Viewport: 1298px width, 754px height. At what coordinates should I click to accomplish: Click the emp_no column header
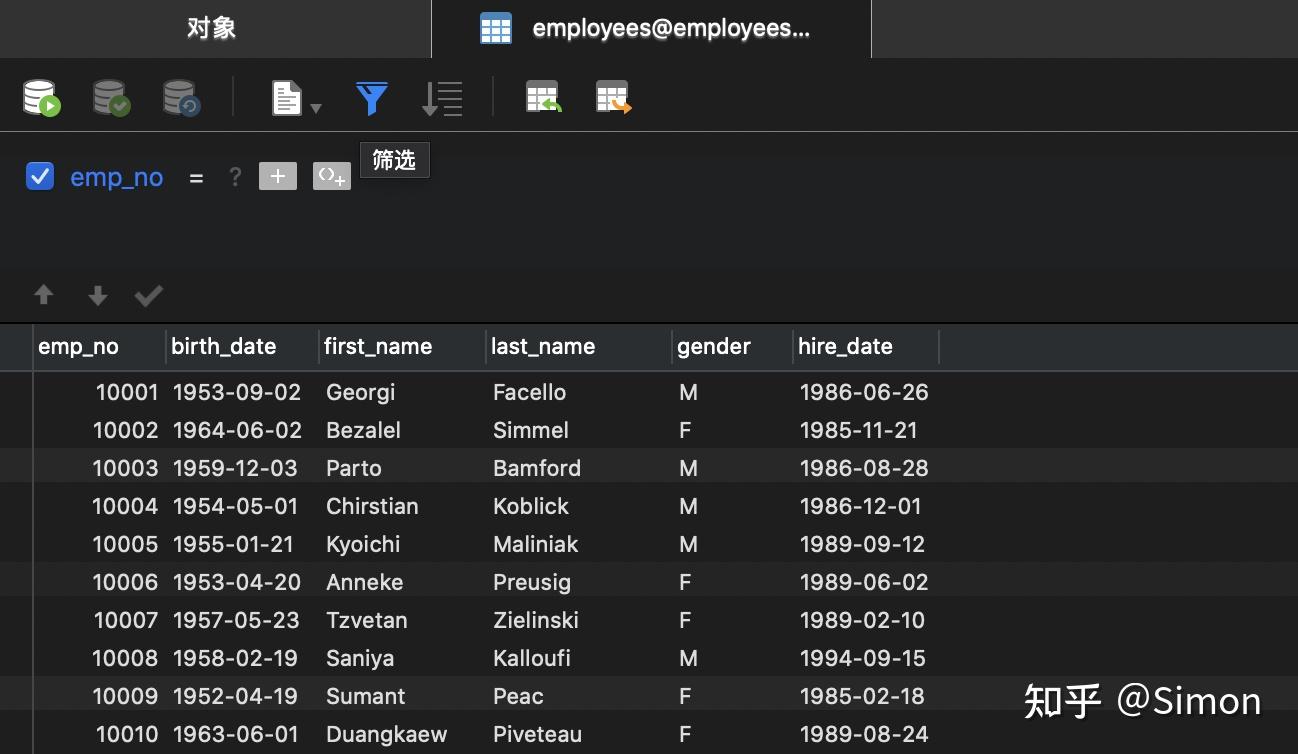[100, 347]
